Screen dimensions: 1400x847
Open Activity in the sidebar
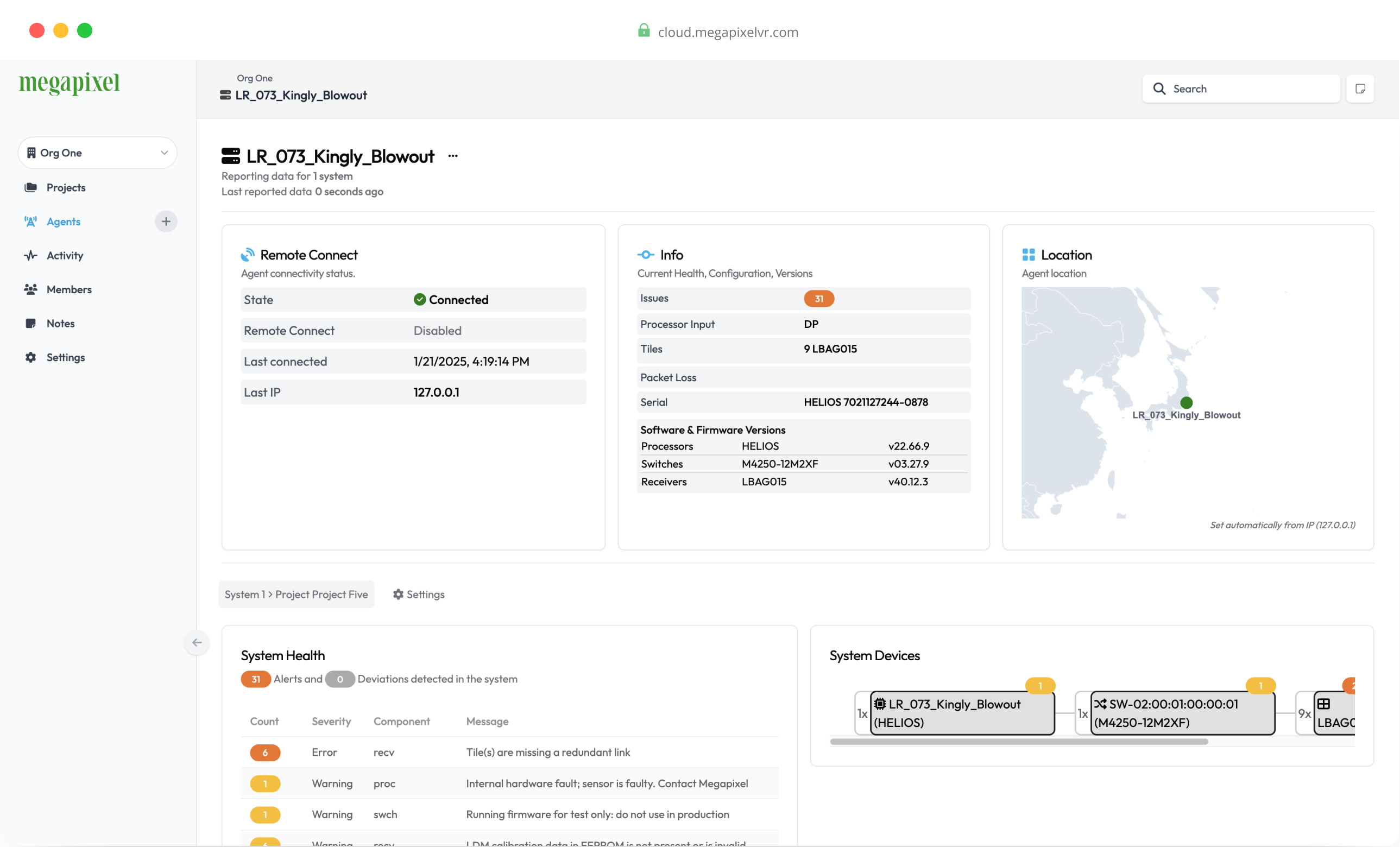[x=65, y=256]
